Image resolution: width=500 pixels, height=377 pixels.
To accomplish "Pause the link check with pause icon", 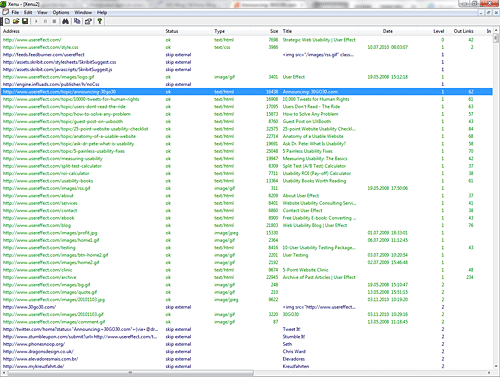I will [x=45, y=21].
